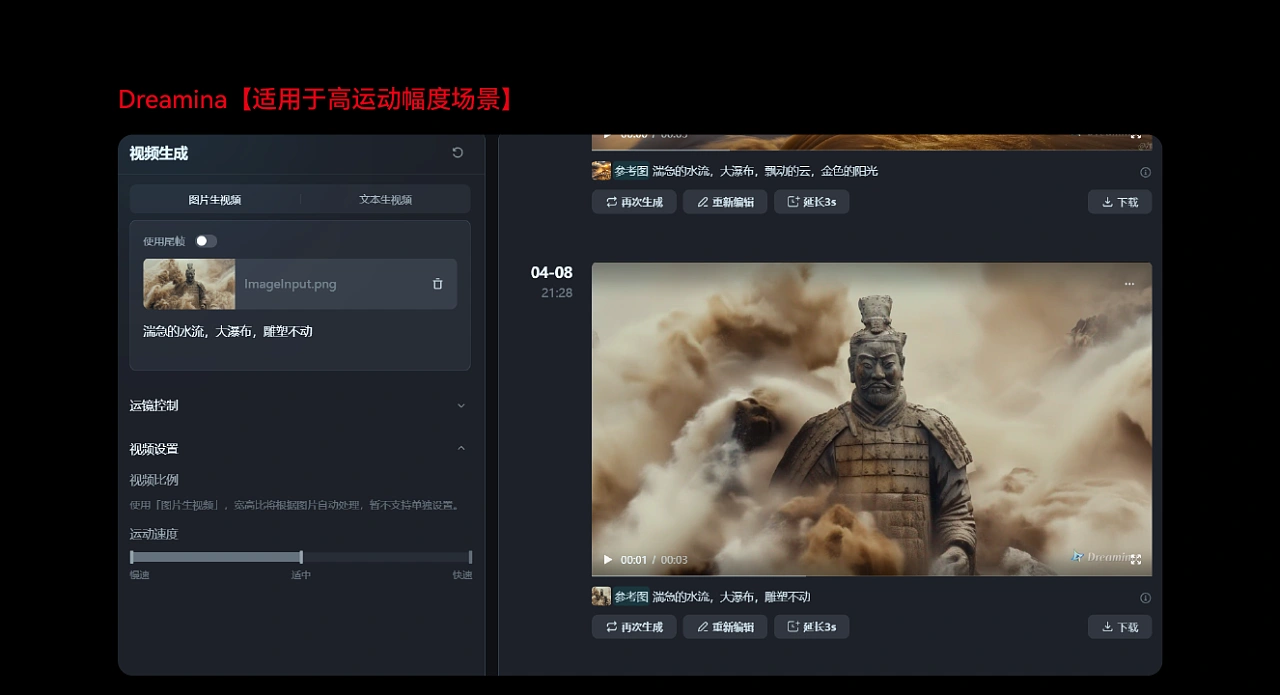Switch to the 文本生视频 tab
This screenshot has width=1280, height=695.
pyautogui.click(x=385, y=199)
